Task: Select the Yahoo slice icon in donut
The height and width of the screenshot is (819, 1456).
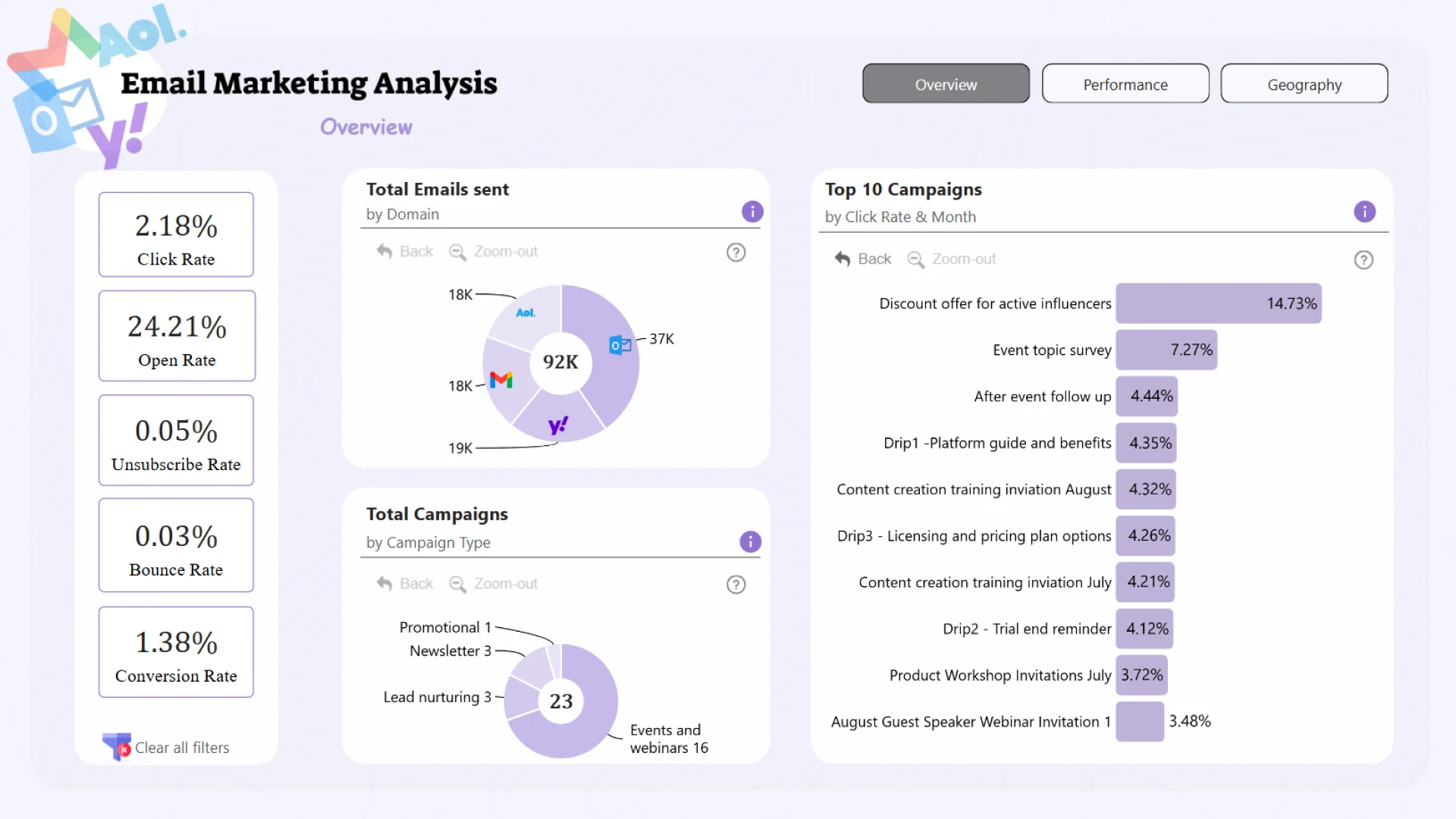Action: [558, 425]
